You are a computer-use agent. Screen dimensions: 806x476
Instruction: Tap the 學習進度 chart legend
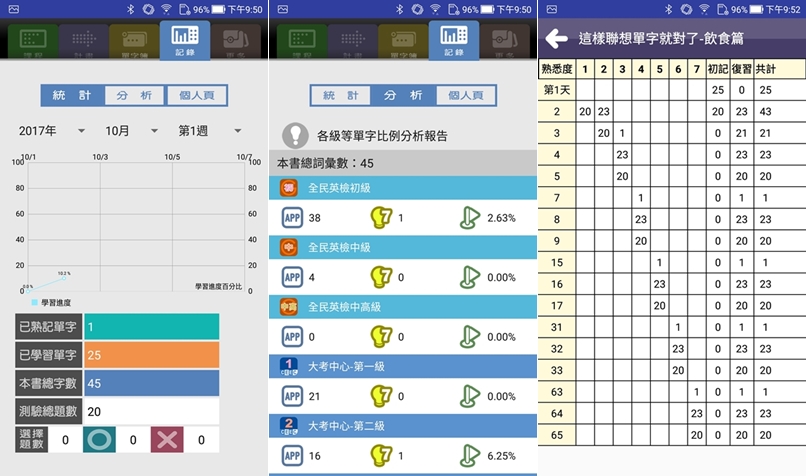(x=51, y=303)
